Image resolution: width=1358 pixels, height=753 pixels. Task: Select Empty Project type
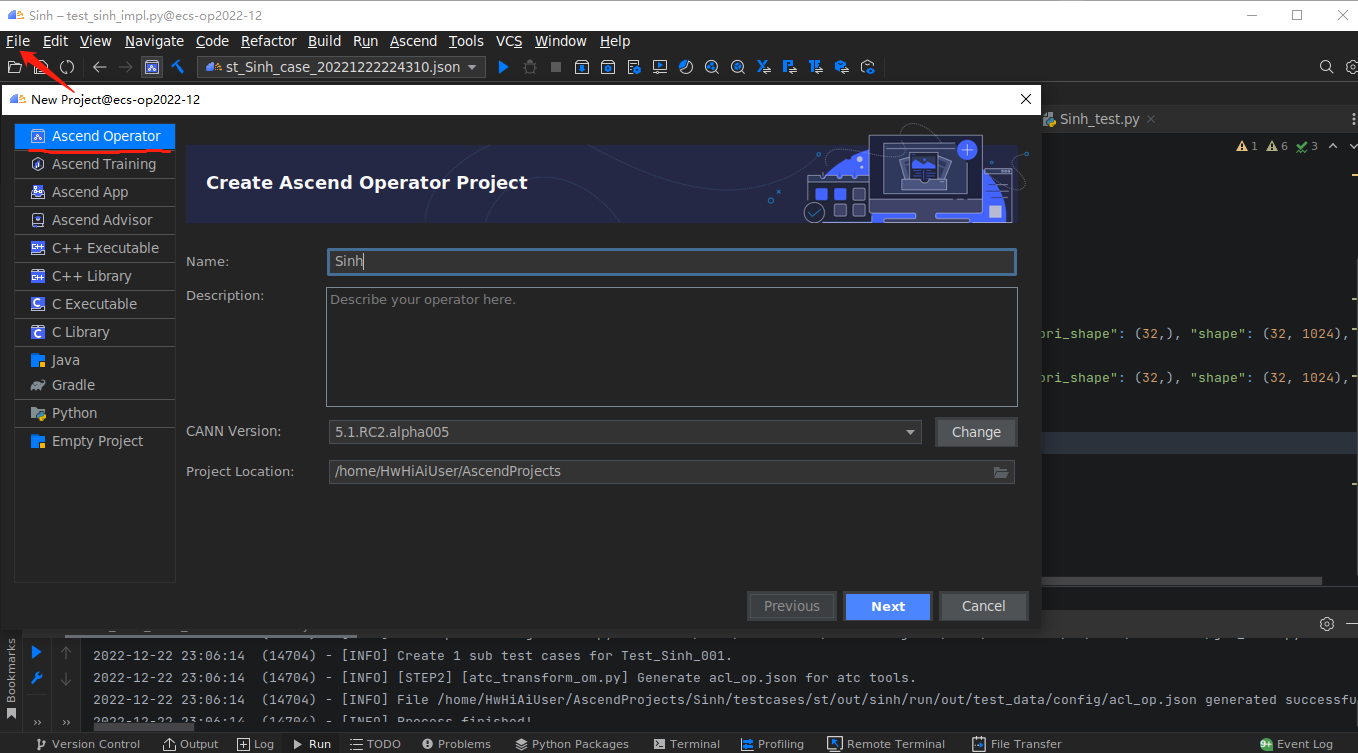tap(95, 441)
